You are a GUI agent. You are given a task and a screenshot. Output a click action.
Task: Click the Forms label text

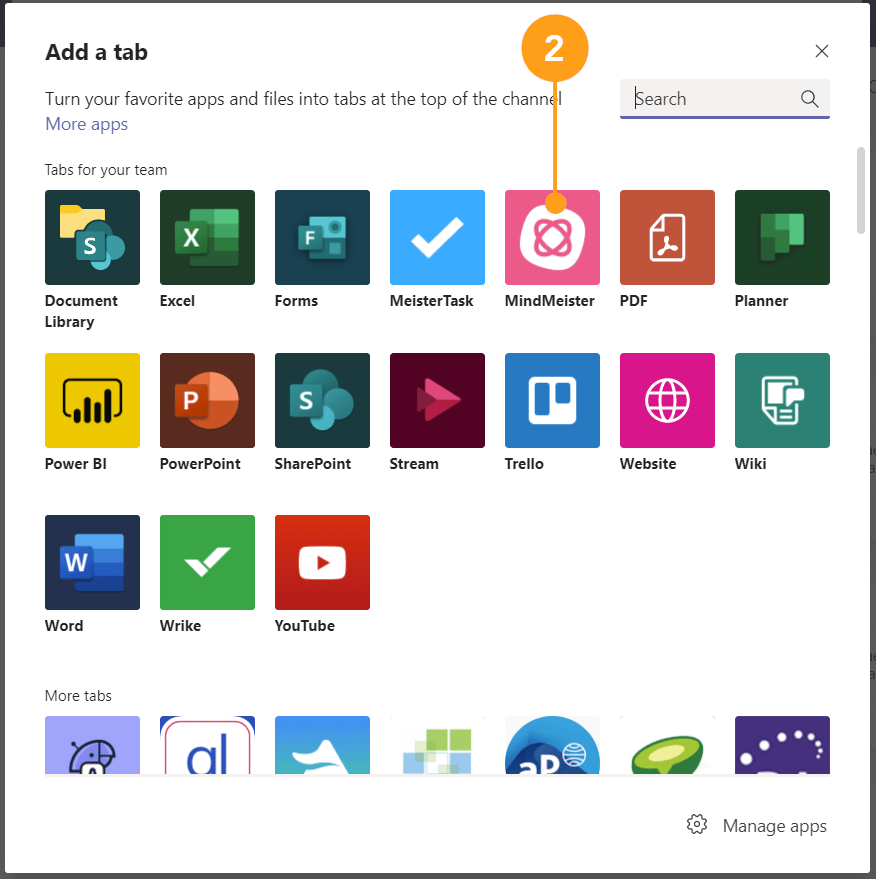point(296,301)
